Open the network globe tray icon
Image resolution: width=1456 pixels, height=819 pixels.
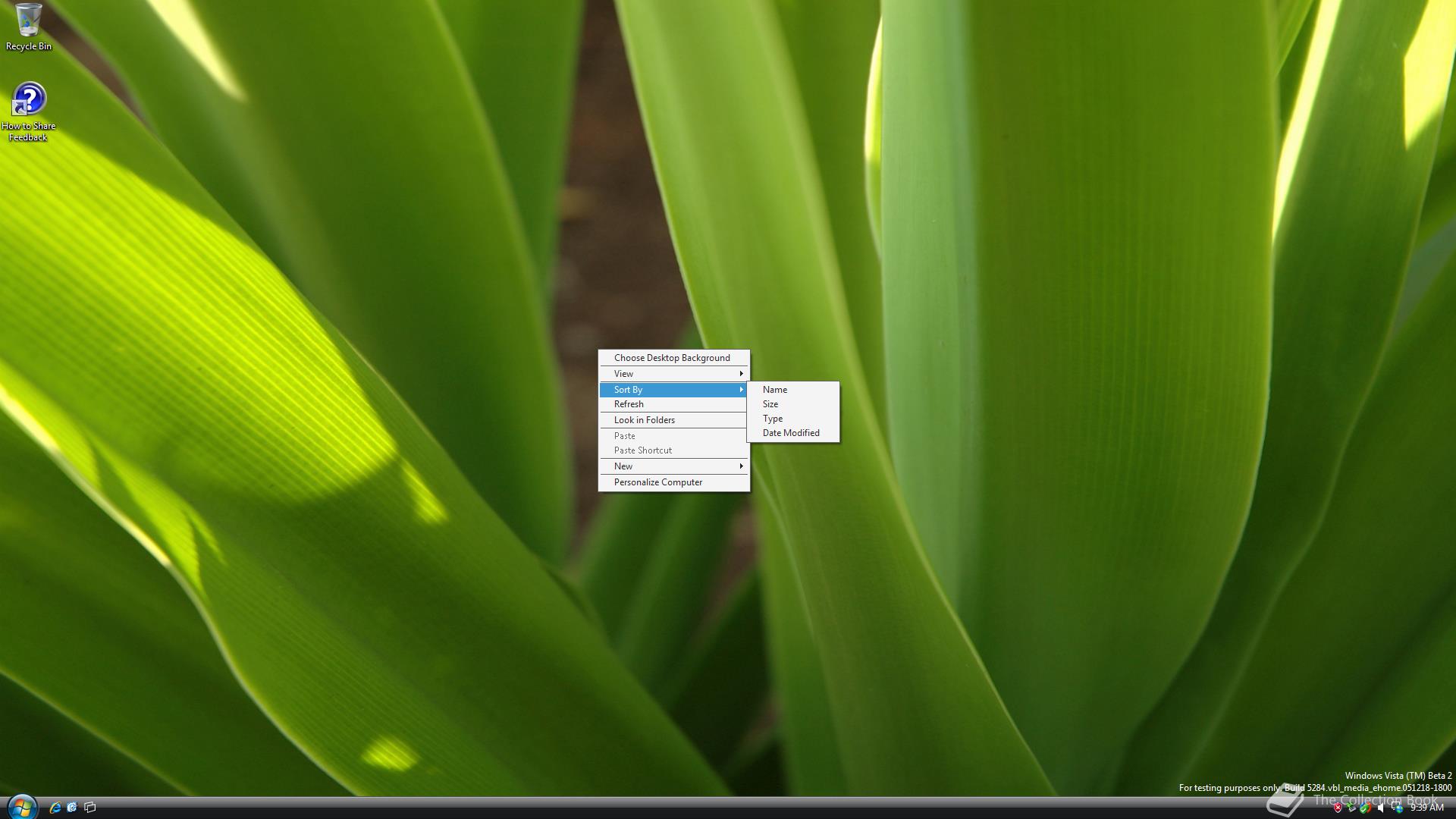tap(1397, 808)
